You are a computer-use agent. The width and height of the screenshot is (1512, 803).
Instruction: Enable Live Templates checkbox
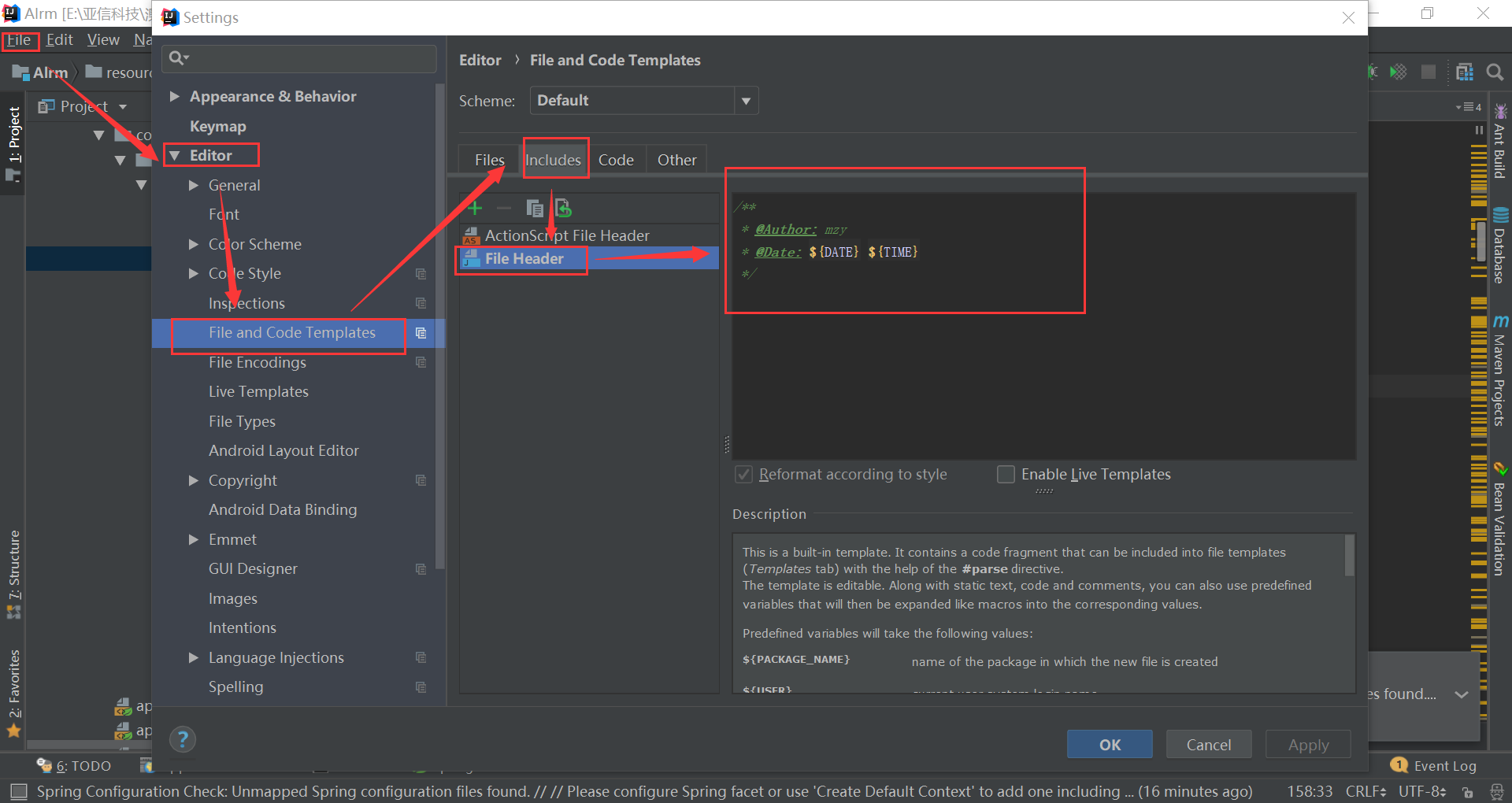(1006, 474)
